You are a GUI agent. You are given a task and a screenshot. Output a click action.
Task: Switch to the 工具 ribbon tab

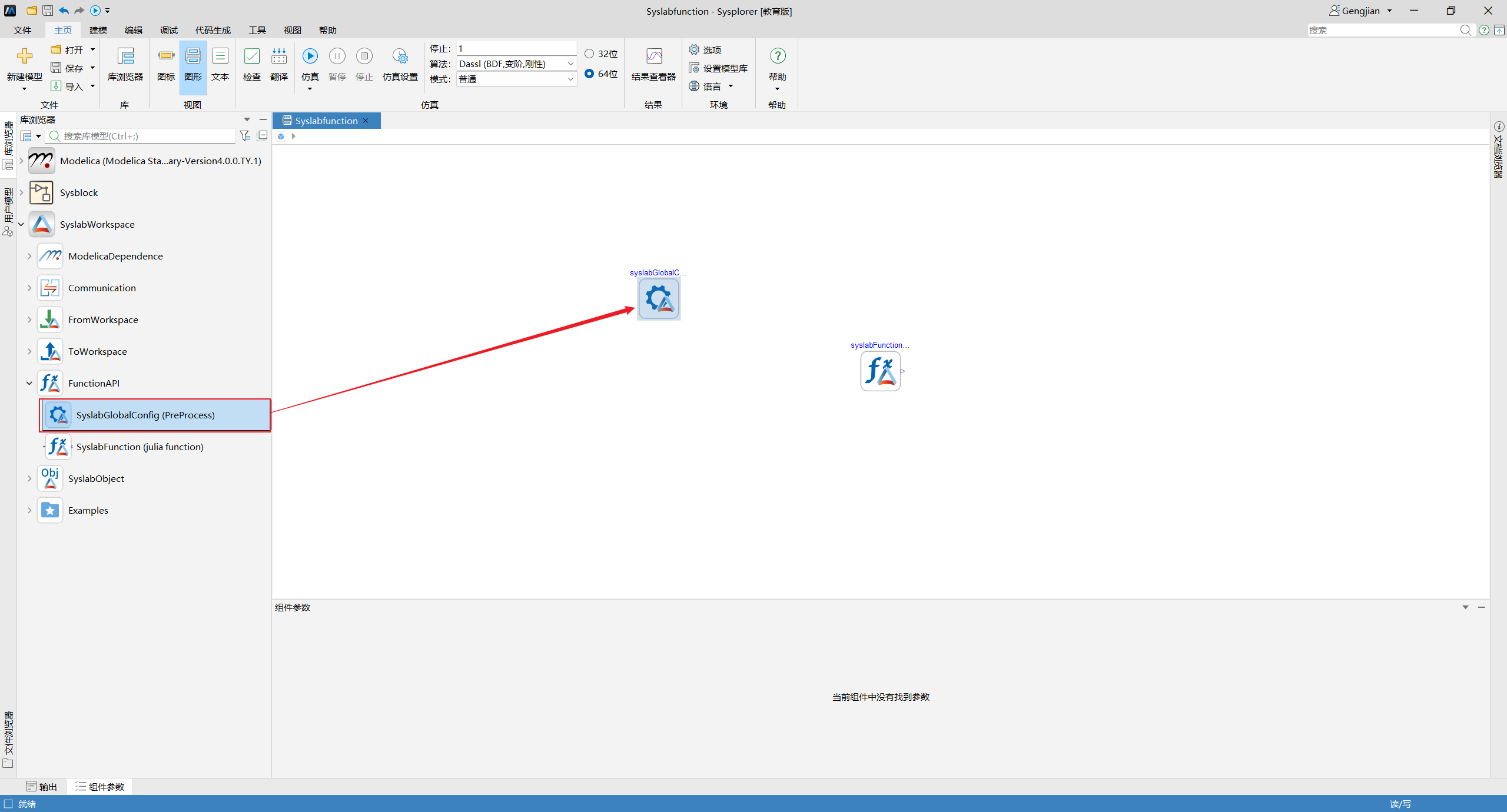pos(257,30)
